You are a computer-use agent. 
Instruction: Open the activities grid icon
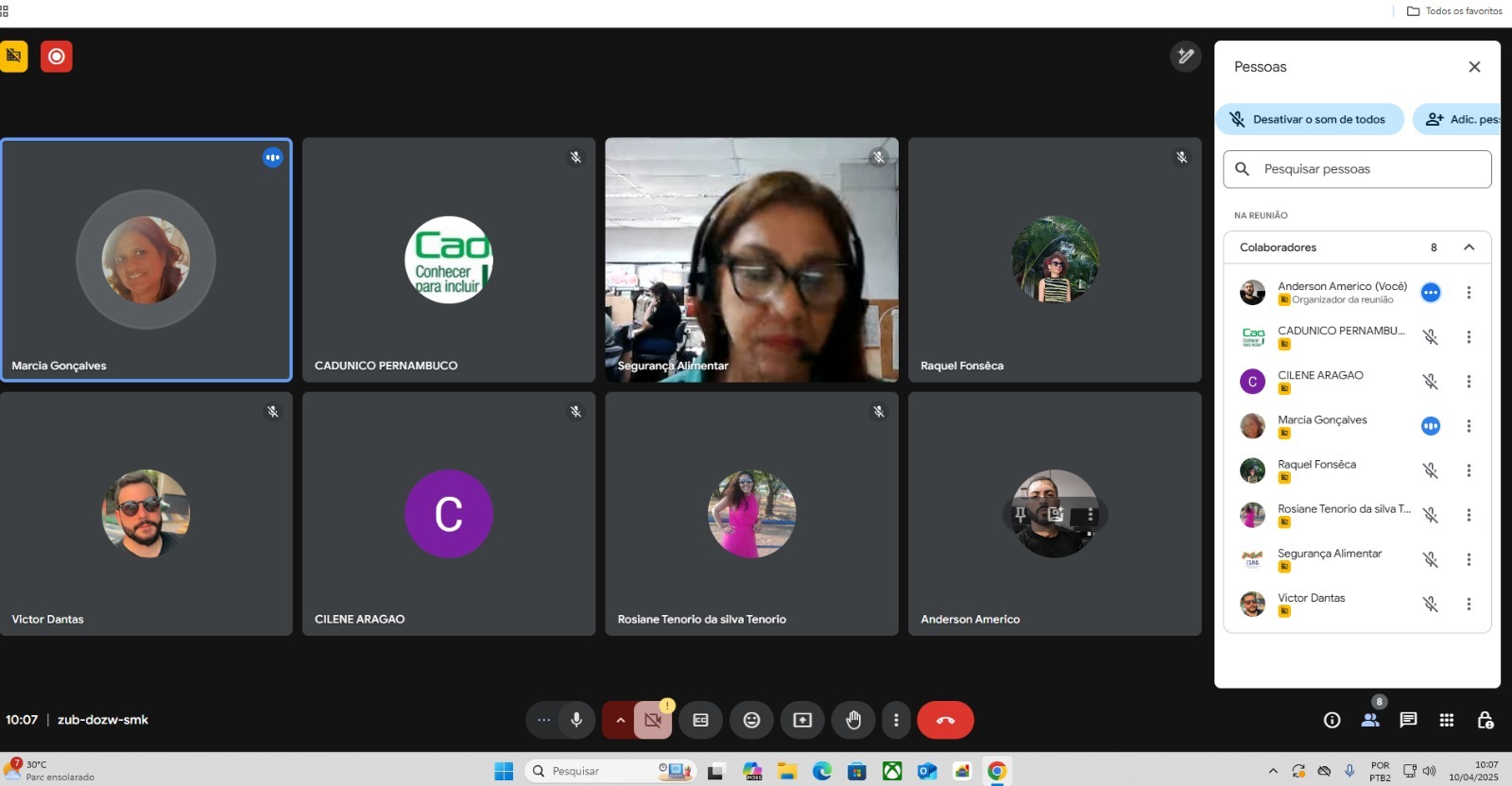(1446, 720)
